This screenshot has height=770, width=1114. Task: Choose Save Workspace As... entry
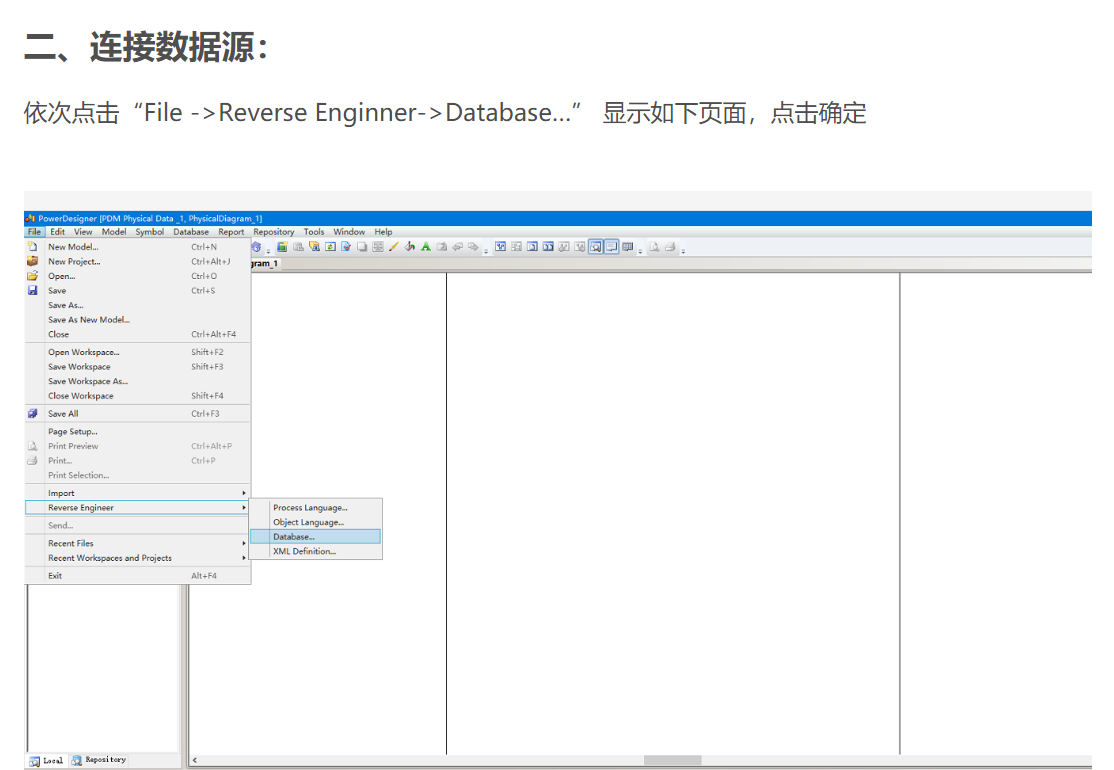coord(136,381)
